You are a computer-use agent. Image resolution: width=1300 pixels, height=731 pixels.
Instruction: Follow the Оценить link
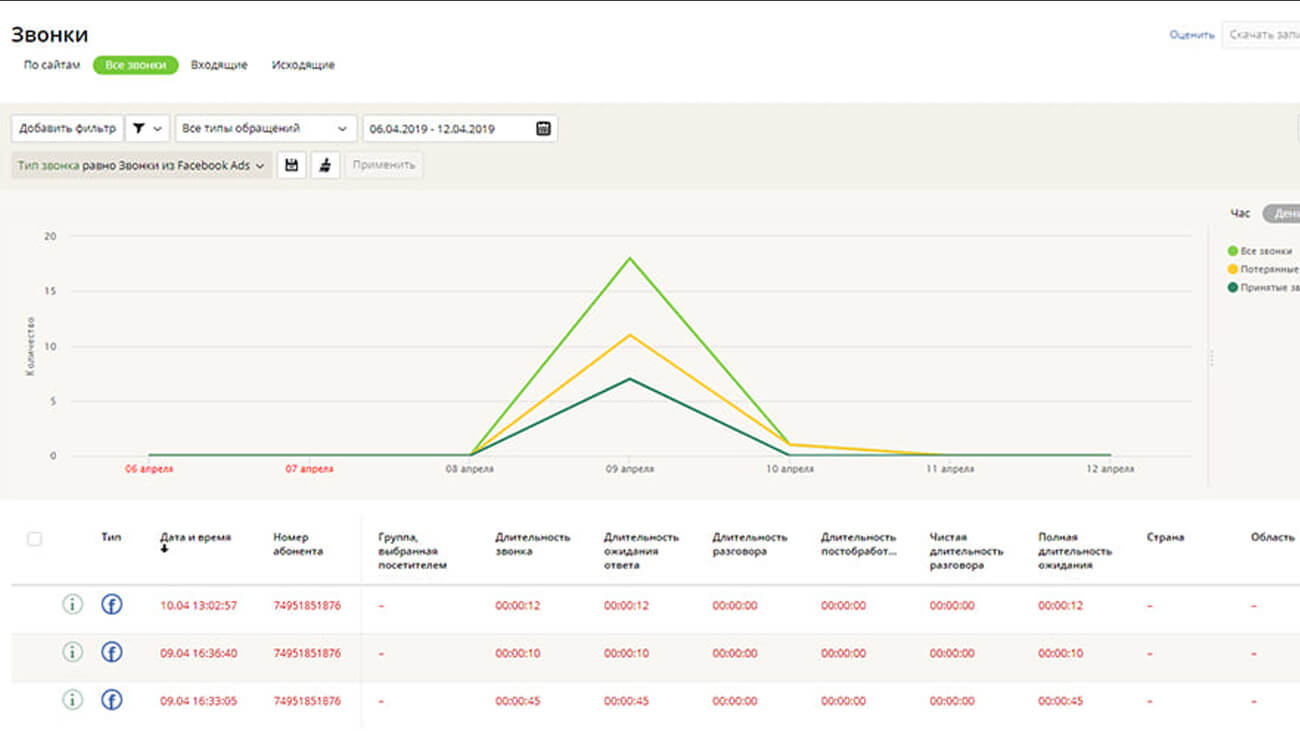tap(1191, 35)
